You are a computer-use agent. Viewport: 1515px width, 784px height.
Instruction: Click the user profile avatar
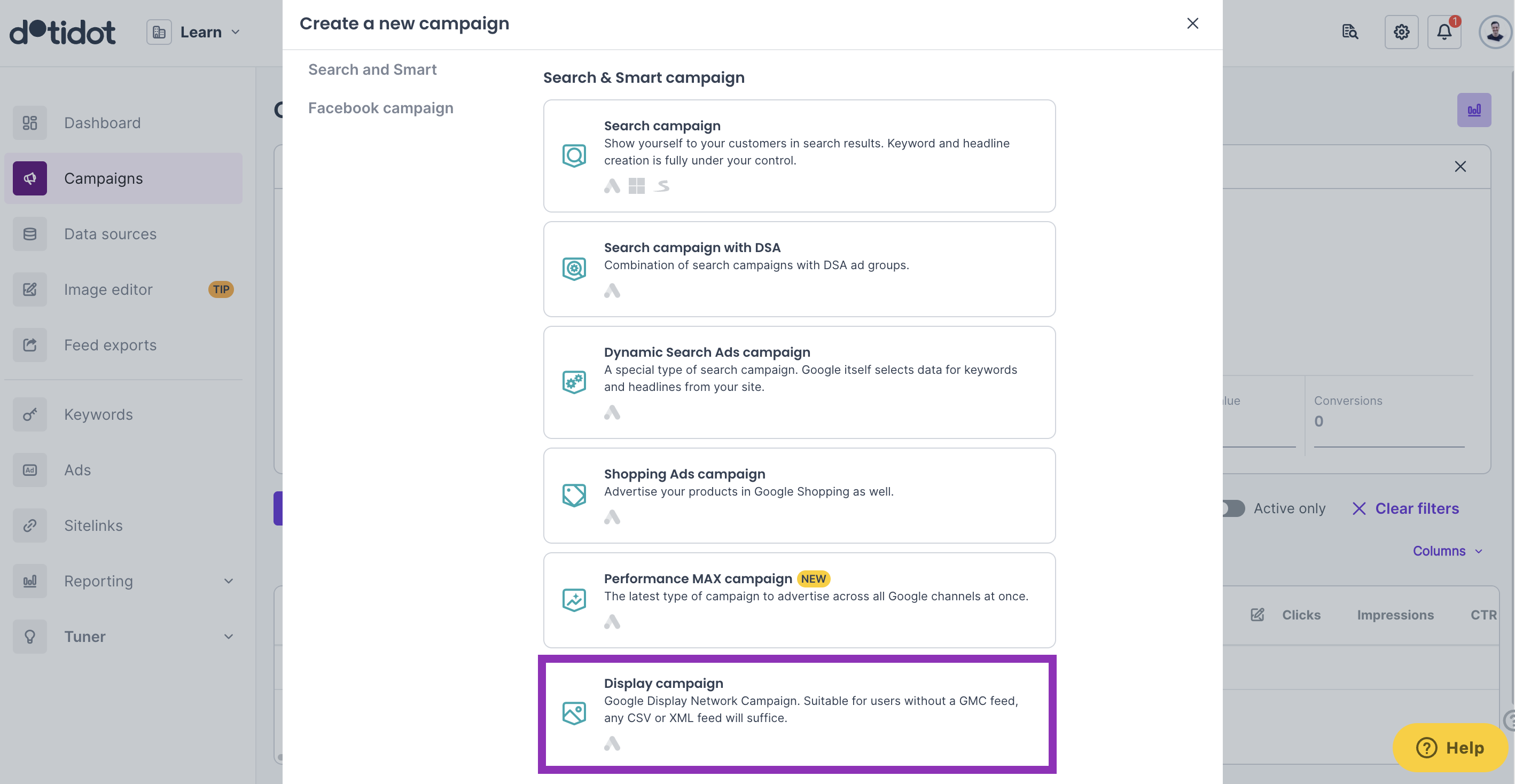coord(1494,32)
